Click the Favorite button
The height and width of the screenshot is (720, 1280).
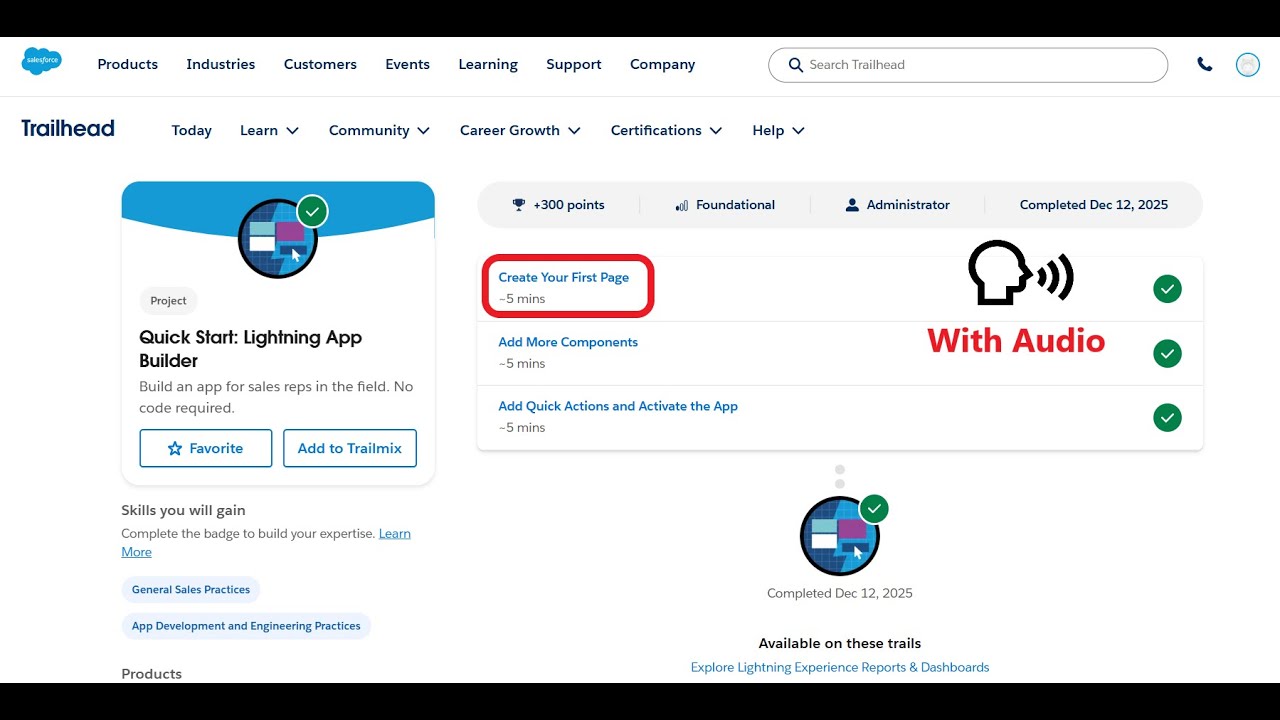tap(206, 448)
